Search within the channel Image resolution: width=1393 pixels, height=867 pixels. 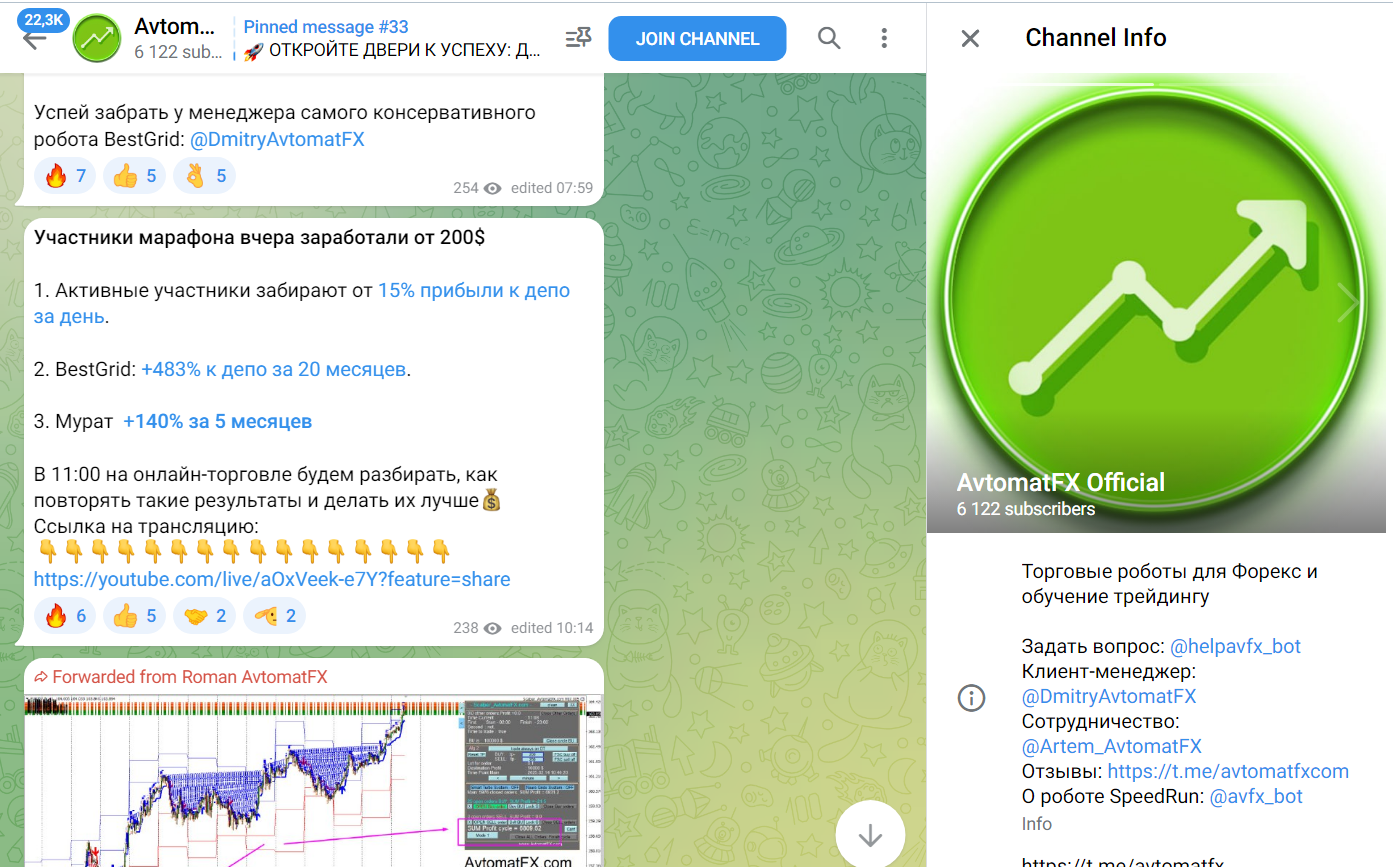point(829,39)
